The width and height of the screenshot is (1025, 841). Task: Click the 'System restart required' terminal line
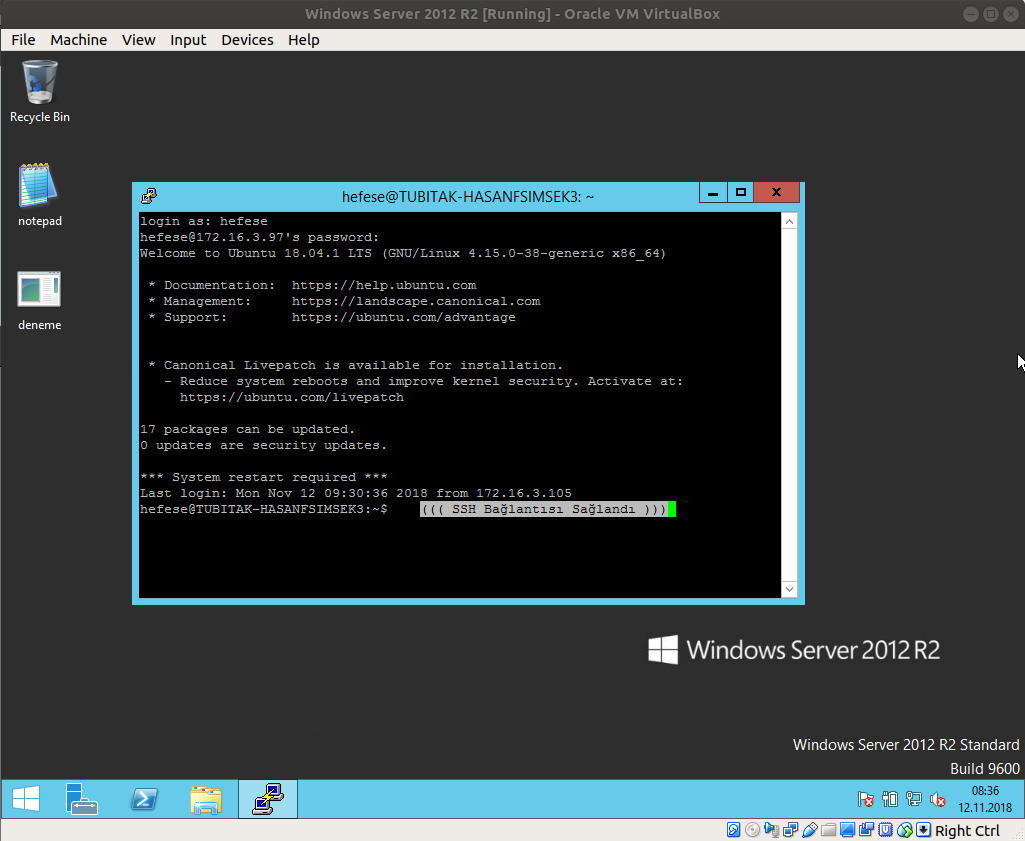tap(263, 477)
